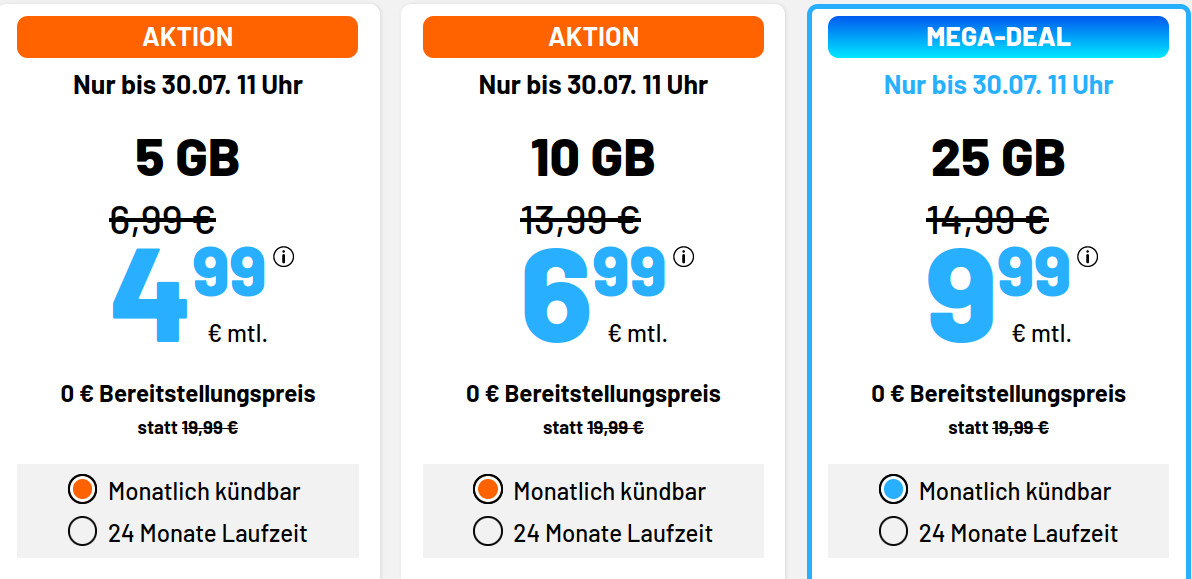Click the AKTION banner on the 5 GB card
The width and height of the screenshot is (1192, 579).
tap(186, 37)
